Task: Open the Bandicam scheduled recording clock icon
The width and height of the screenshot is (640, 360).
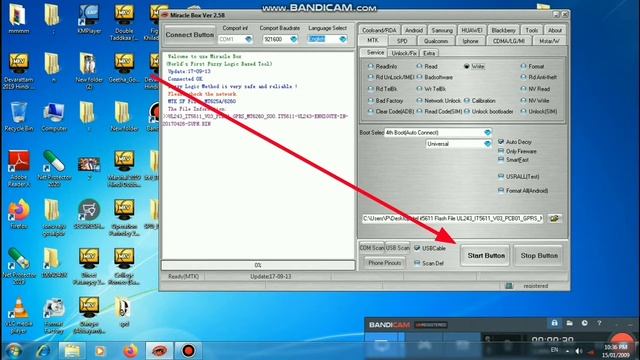Action: point(584,323)
